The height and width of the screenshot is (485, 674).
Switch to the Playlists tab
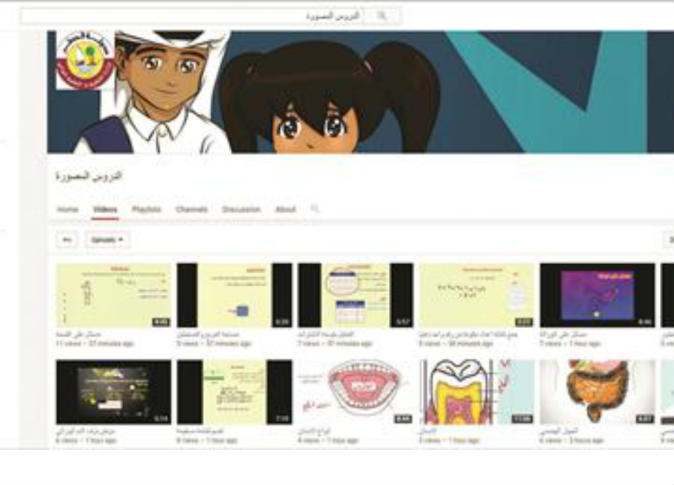click(x=146, y=210)
